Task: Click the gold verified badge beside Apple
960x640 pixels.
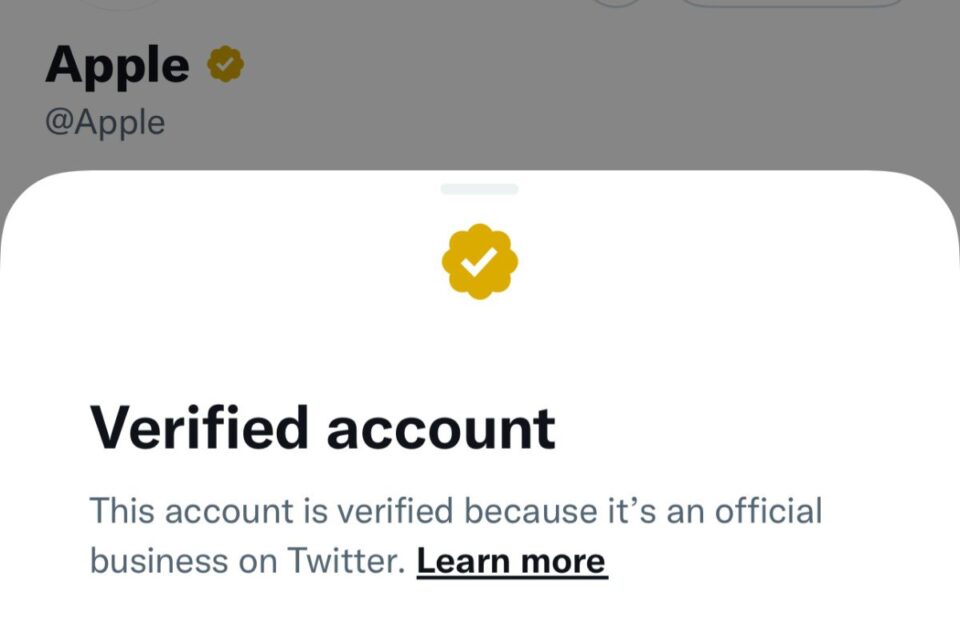Action: (x=225, y=66)
